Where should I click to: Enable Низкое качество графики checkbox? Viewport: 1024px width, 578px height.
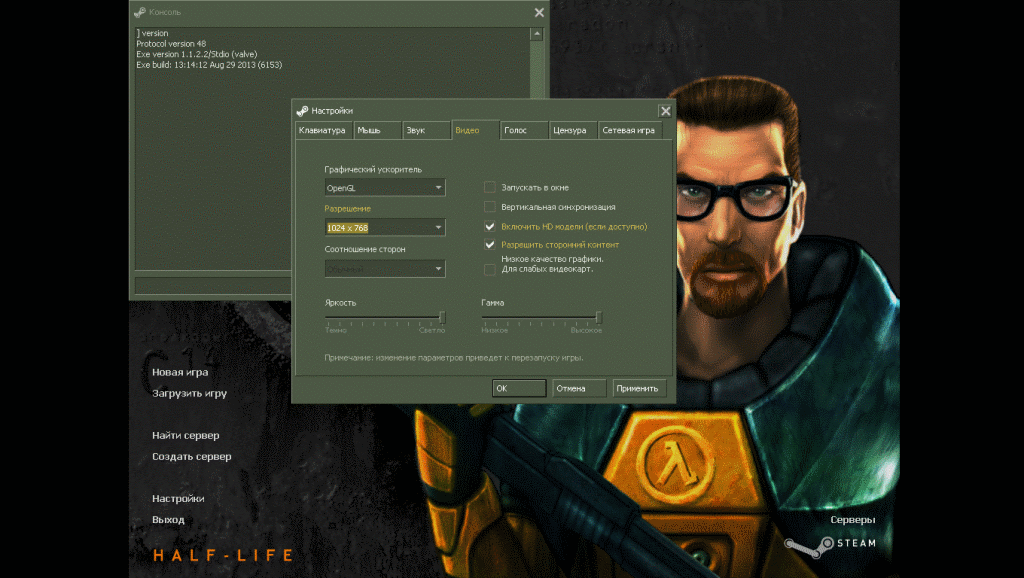tap(489, 269)
